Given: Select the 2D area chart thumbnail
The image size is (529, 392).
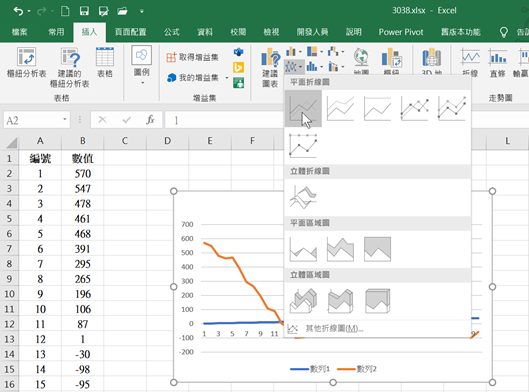Looking at the screenshot, I should 303,249.
